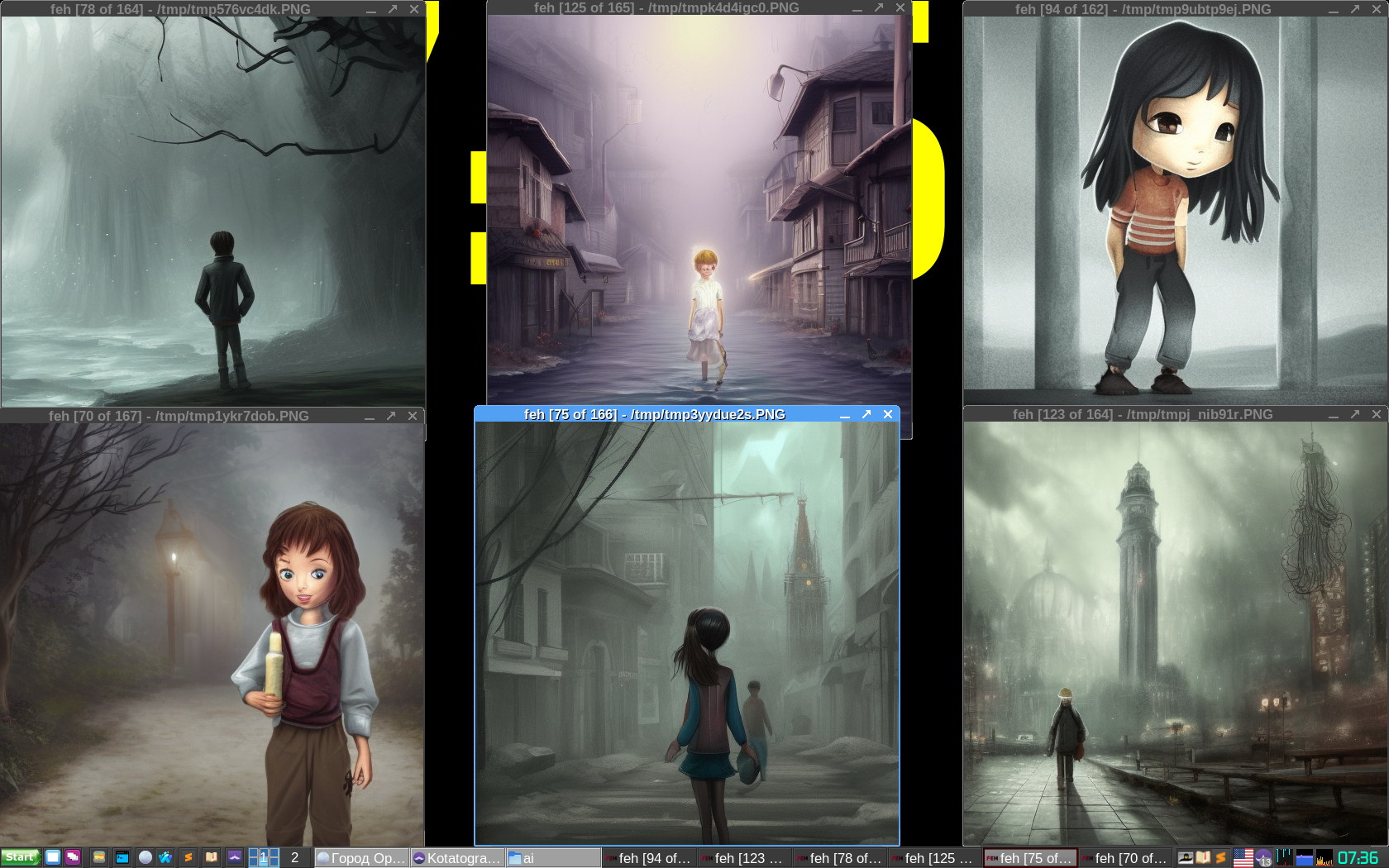
Task: Maximize the feh [94 of 162] window
Action: 1355,9
